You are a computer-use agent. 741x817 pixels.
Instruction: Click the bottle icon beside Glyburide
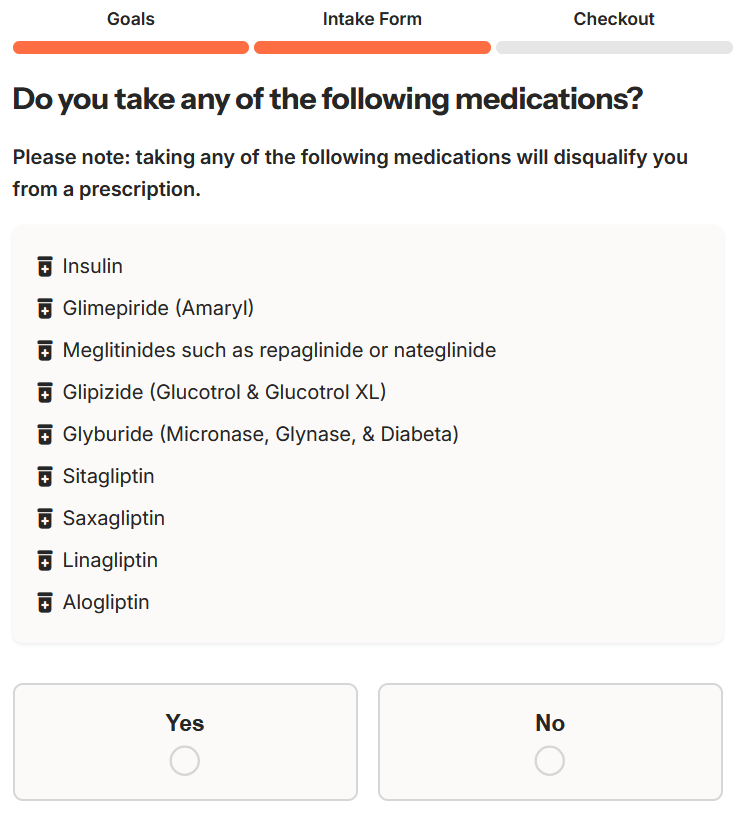point(44,435)
